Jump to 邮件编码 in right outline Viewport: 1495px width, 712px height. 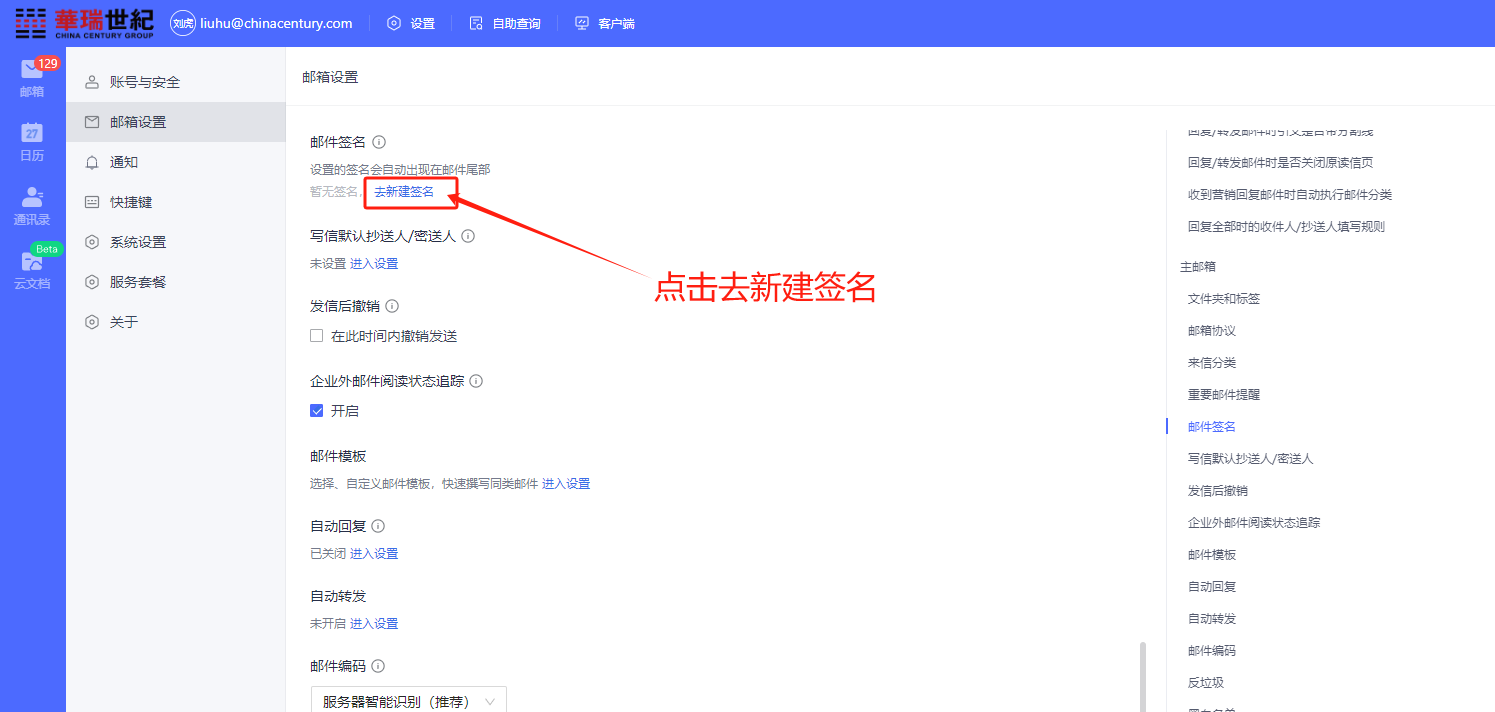[1212, 650]
